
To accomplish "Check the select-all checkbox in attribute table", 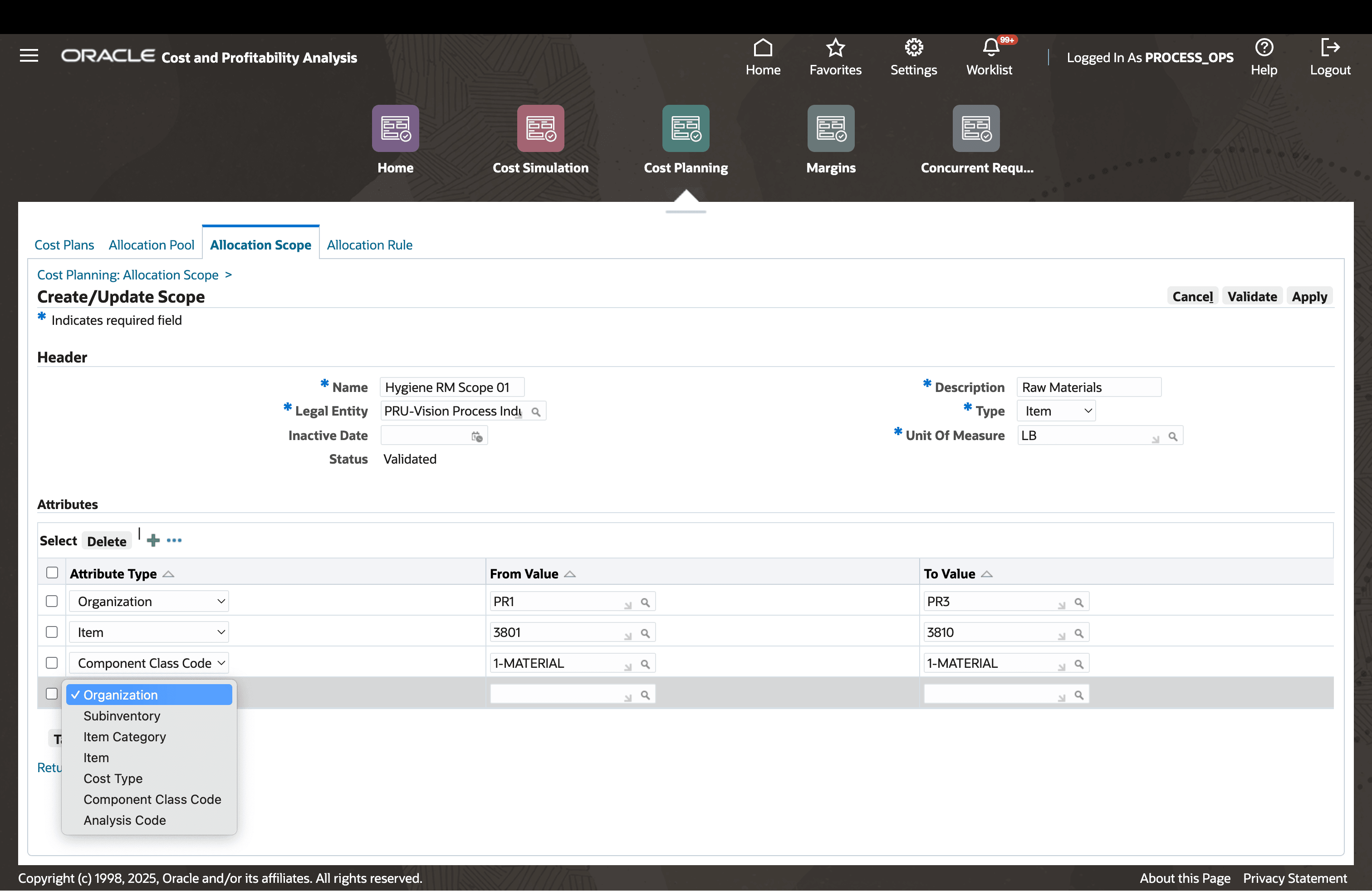I will 51,572.
